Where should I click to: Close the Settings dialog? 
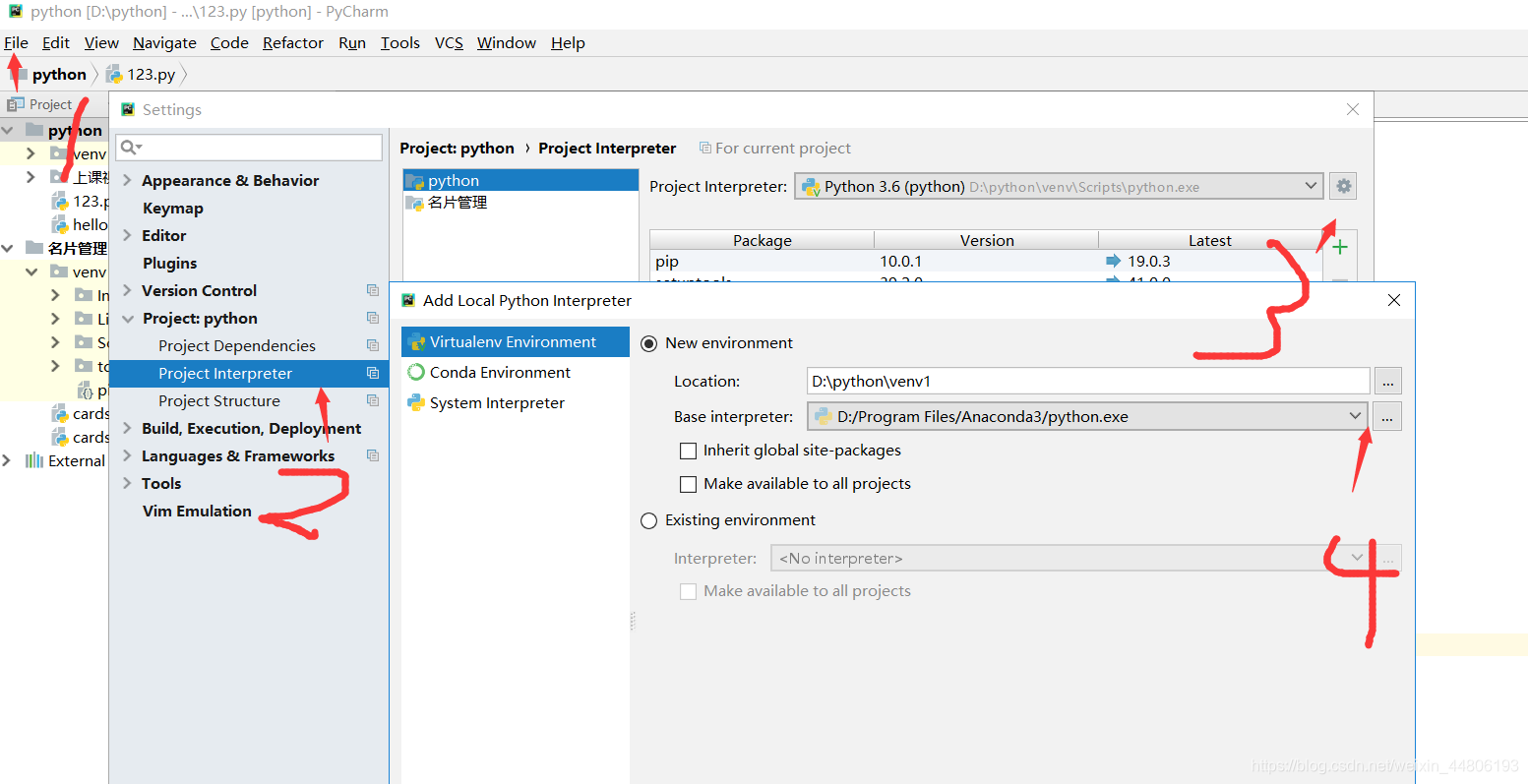1353,109
